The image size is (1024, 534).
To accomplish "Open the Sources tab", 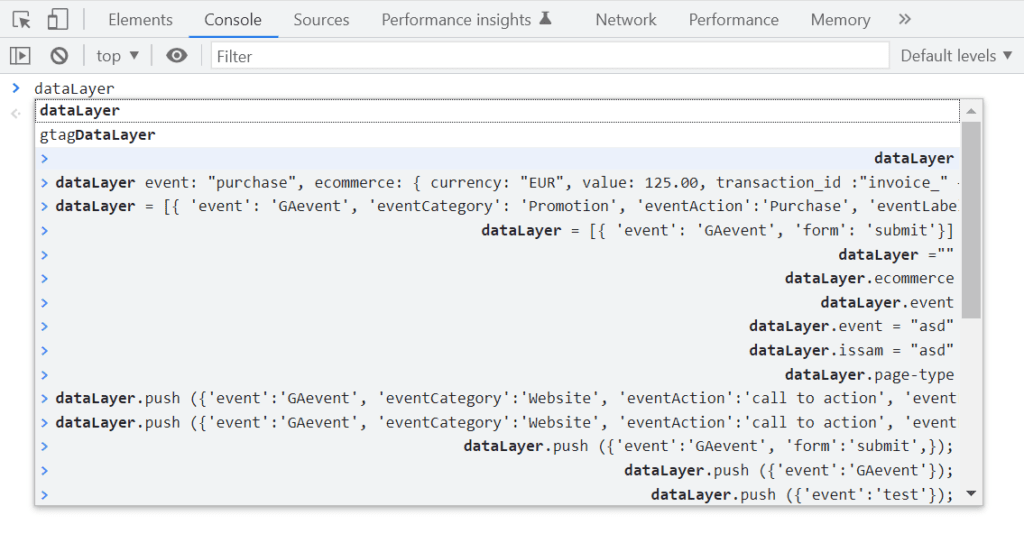I will tap(321, 20).
